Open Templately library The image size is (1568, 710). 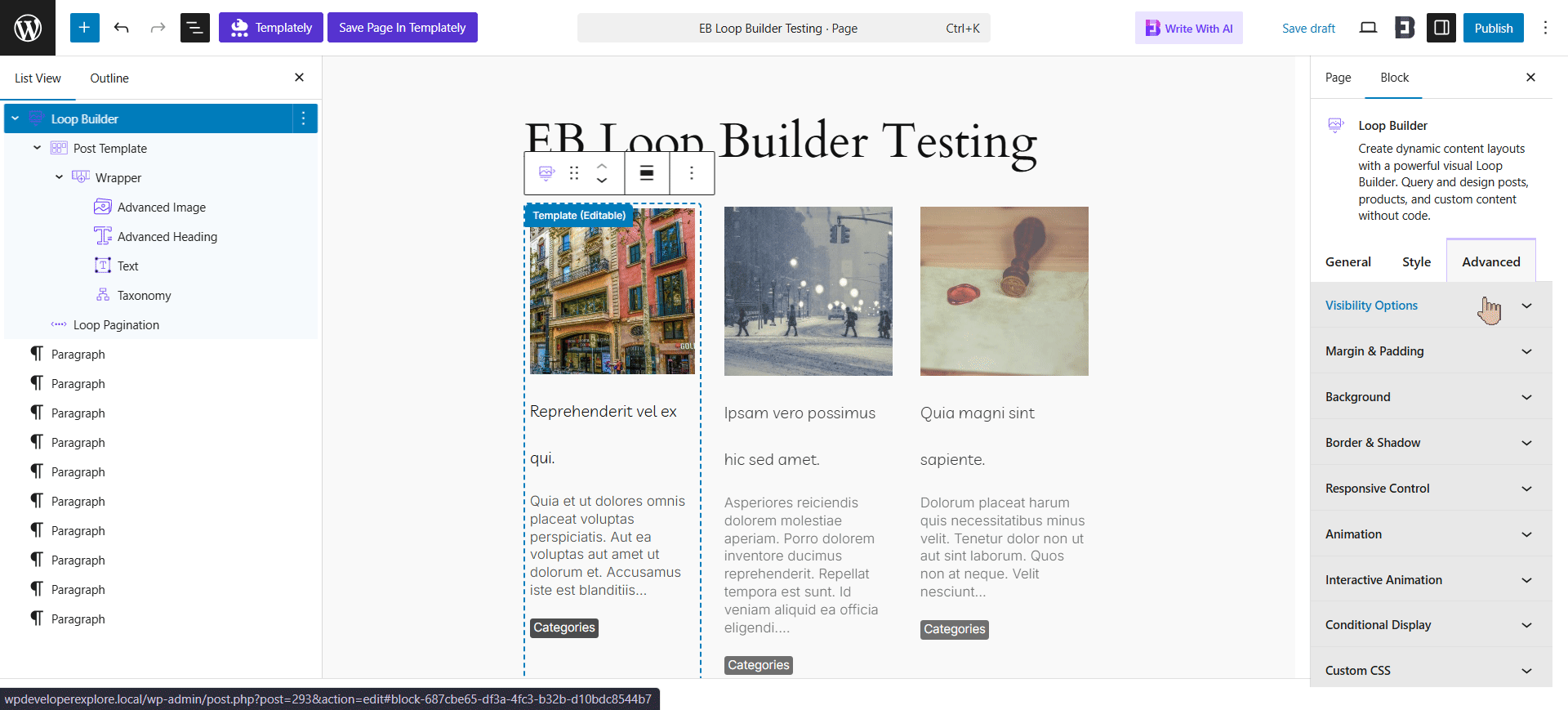coord(271,28)
